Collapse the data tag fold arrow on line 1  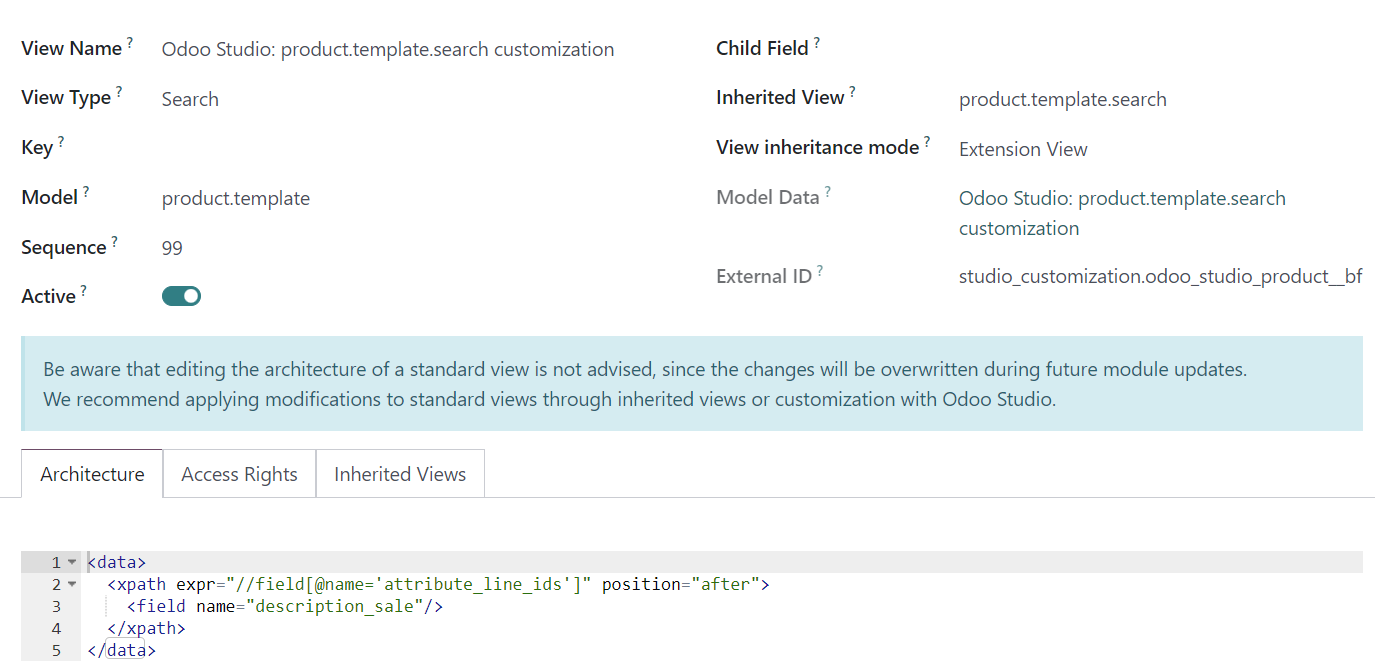tap(72, 562)
